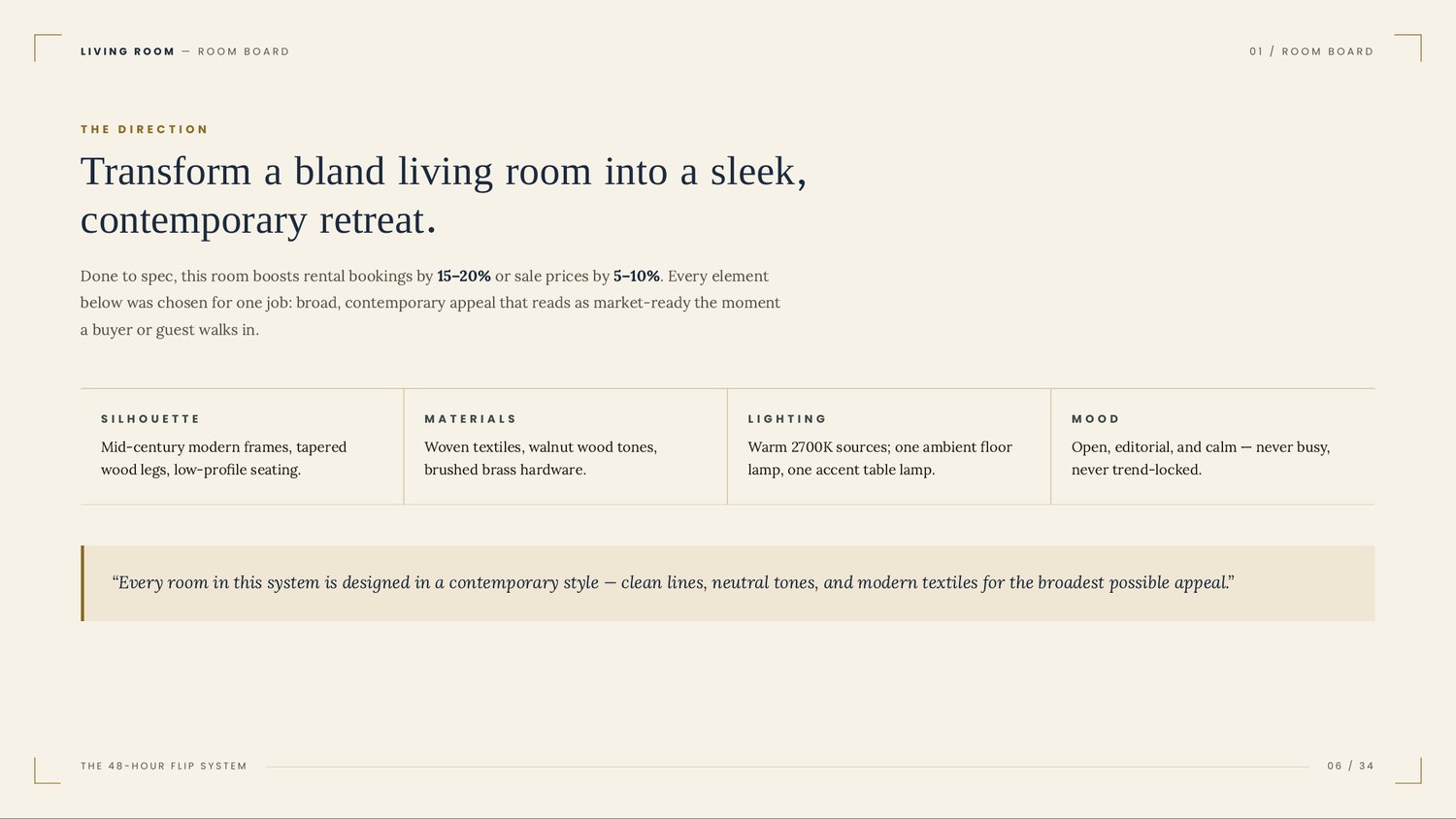Click the 'Woven textiles, walnut wood tones' text
Screen dimensions: 1456x819
click(541, 458)
